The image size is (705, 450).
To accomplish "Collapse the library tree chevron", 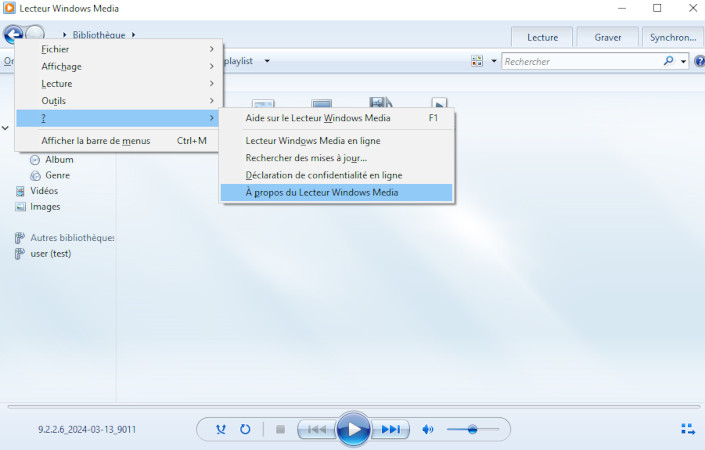I will (x=5, y=128).
